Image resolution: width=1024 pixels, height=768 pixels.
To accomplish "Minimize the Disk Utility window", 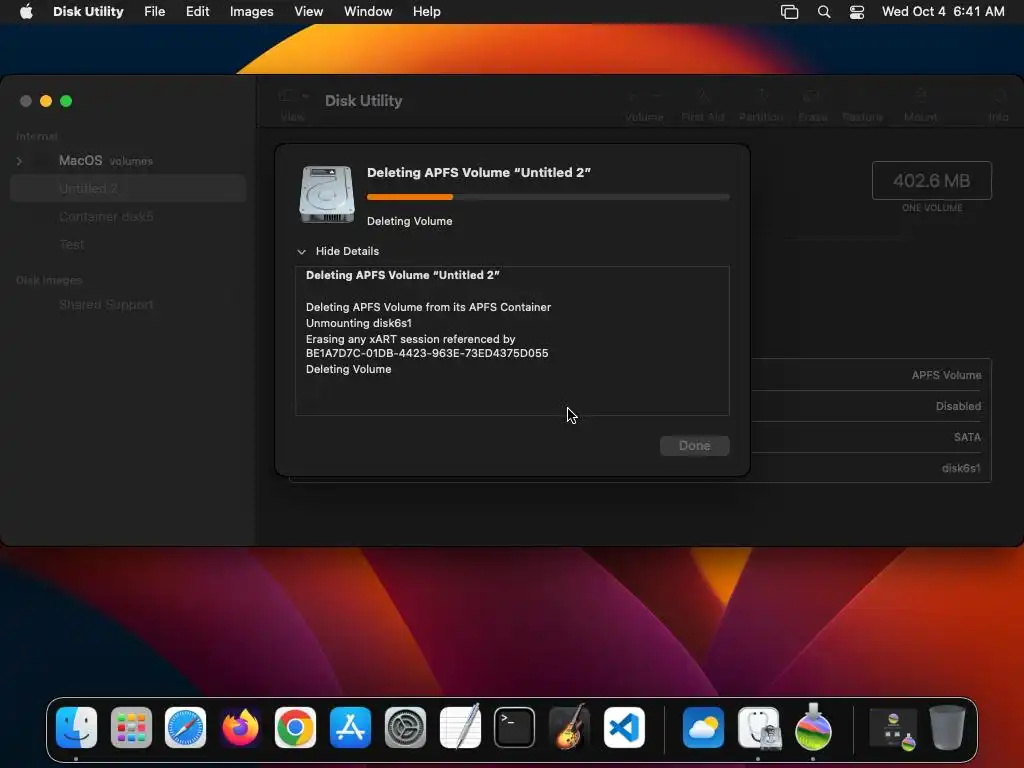I will 46,101.
